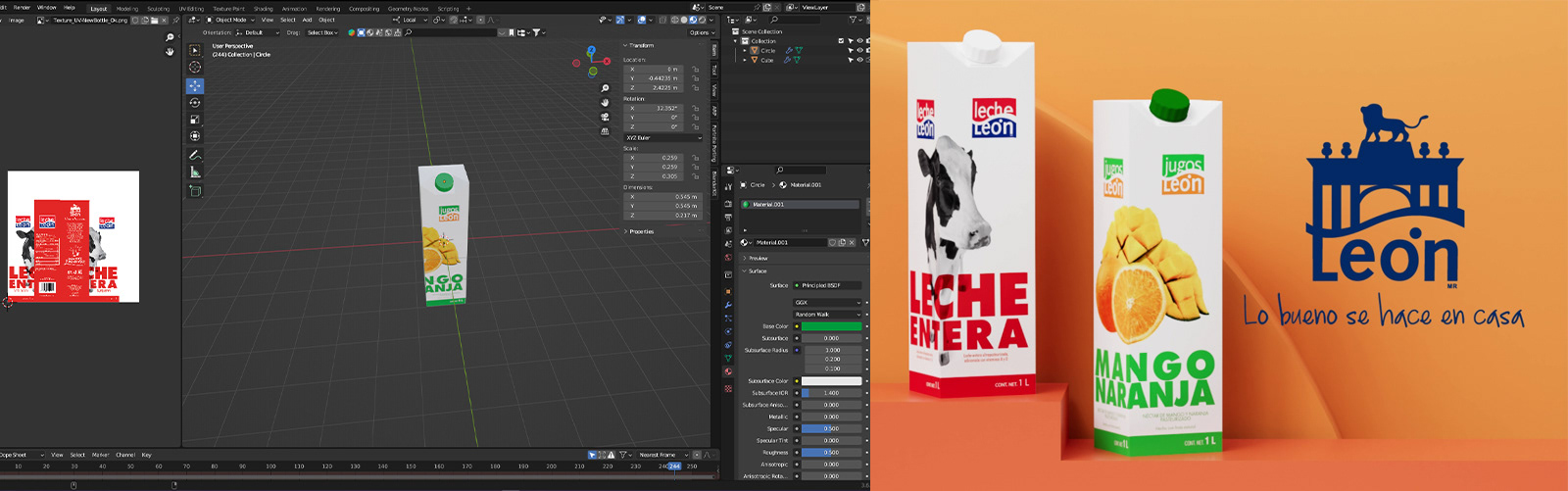The width and height of the screenshot is (1568, 491).
Task: Switch to the Shading workspace tab
Action: click(264, 9)
